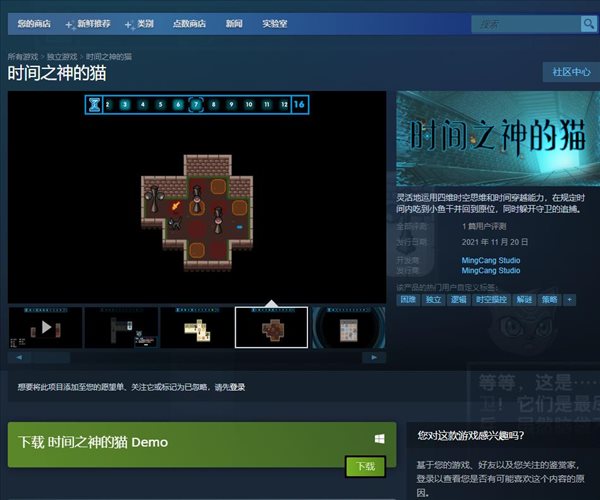This screenshot has height=500, width=600.
Task: Select fifth thumbnail with circular frame
Action: click(349, 327)
